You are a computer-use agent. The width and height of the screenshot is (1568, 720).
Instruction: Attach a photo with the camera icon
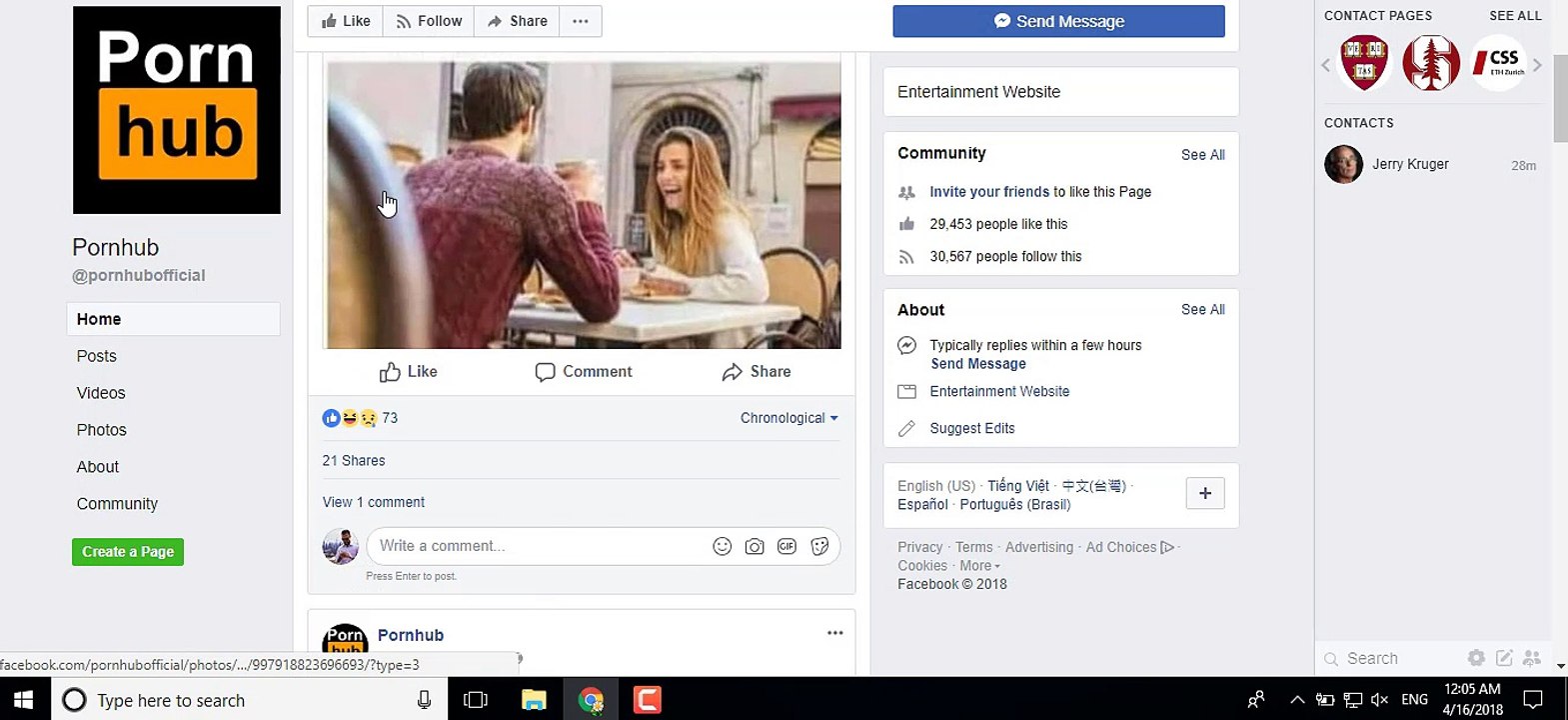pos(755,546)
